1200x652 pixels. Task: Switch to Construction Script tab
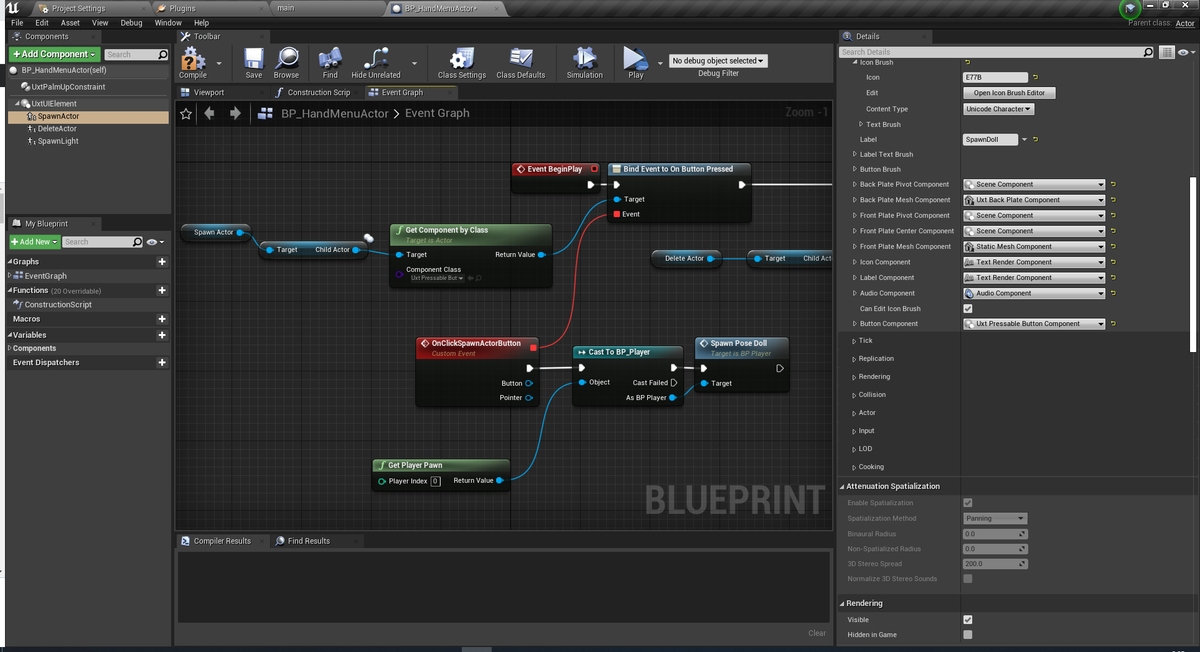(x=319, y=92)
